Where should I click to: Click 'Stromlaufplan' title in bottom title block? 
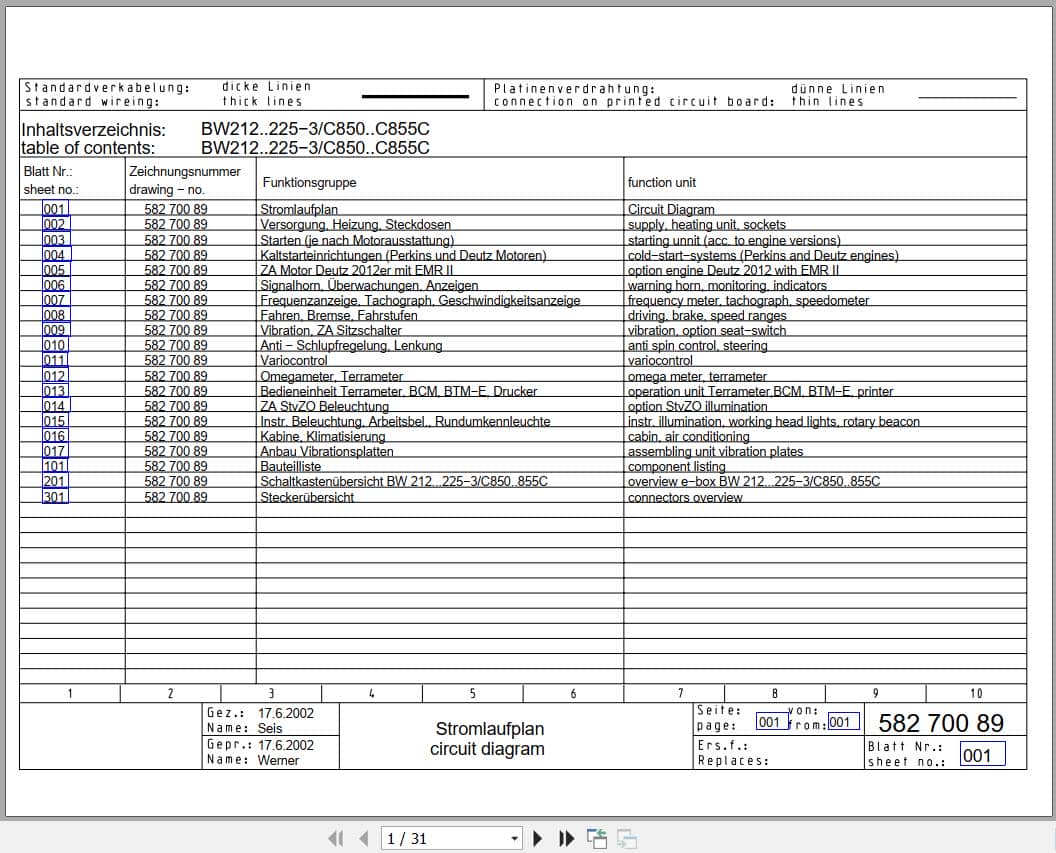click(490, 729)
